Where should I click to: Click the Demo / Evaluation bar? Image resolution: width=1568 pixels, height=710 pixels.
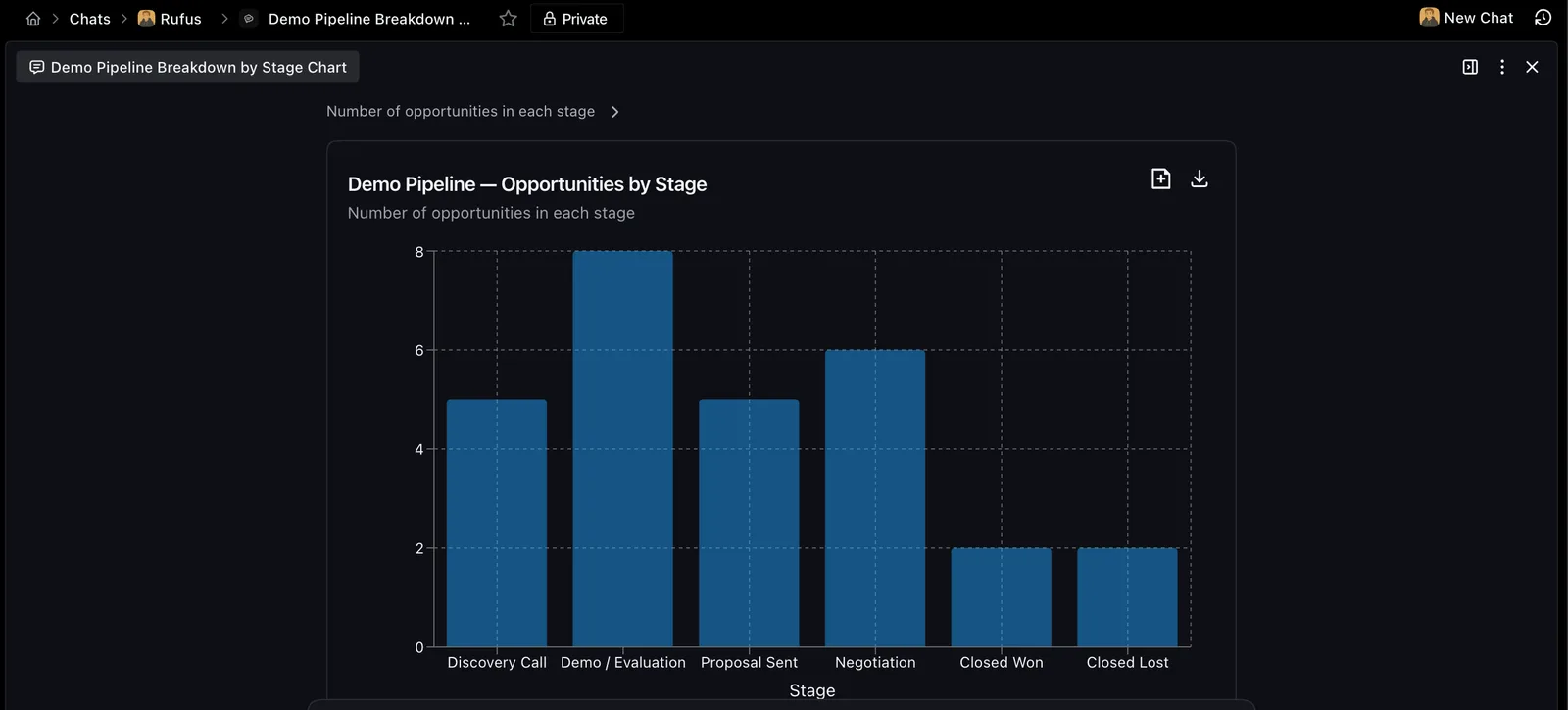pyautogui.click(x=622, y=449)
